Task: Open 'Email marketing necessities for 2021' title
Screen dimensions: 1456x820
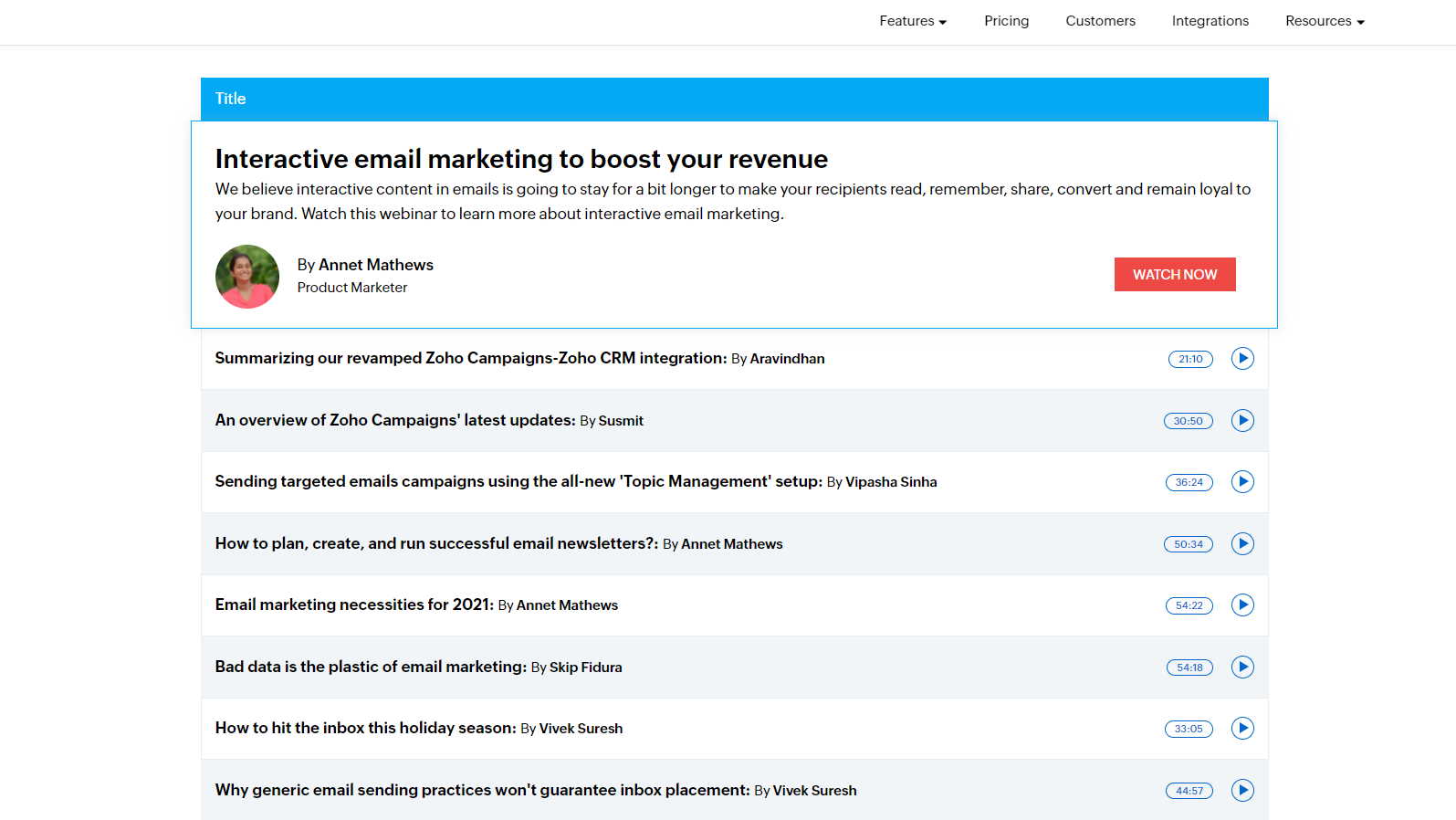Action: coord(354,604)
